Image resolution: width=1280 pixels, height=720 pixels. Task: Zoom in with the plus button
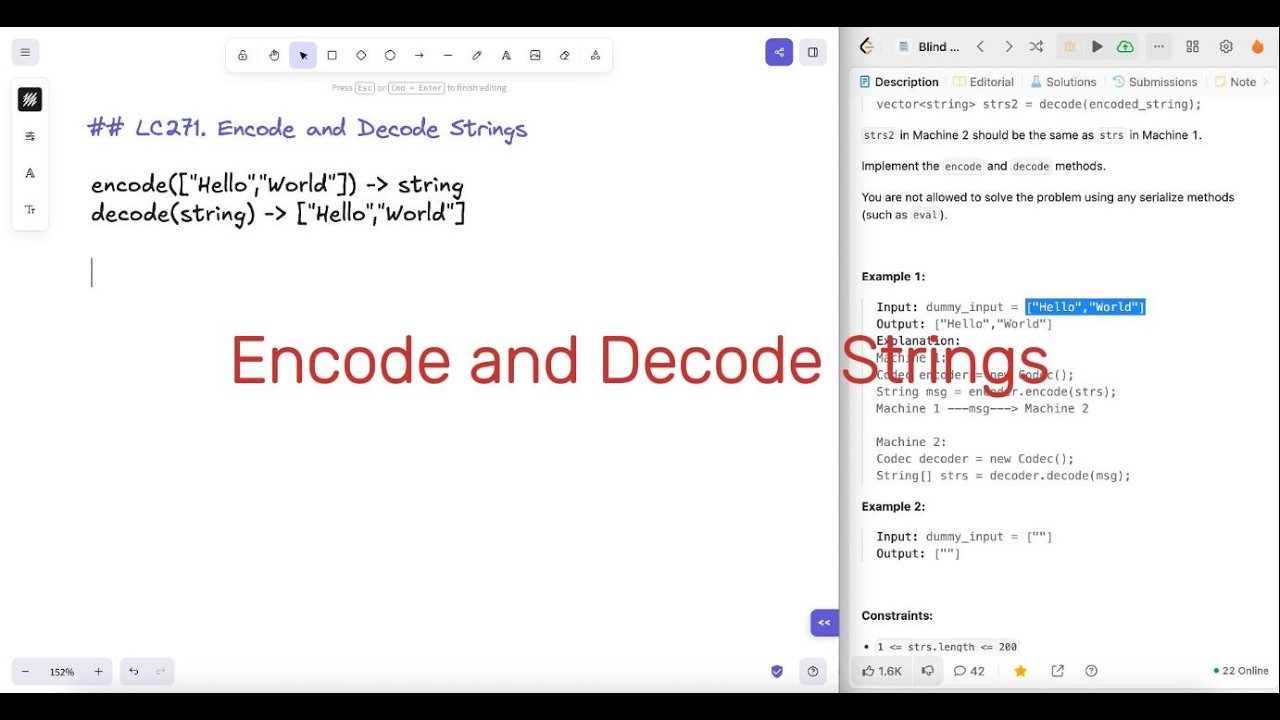click(98, 672)
